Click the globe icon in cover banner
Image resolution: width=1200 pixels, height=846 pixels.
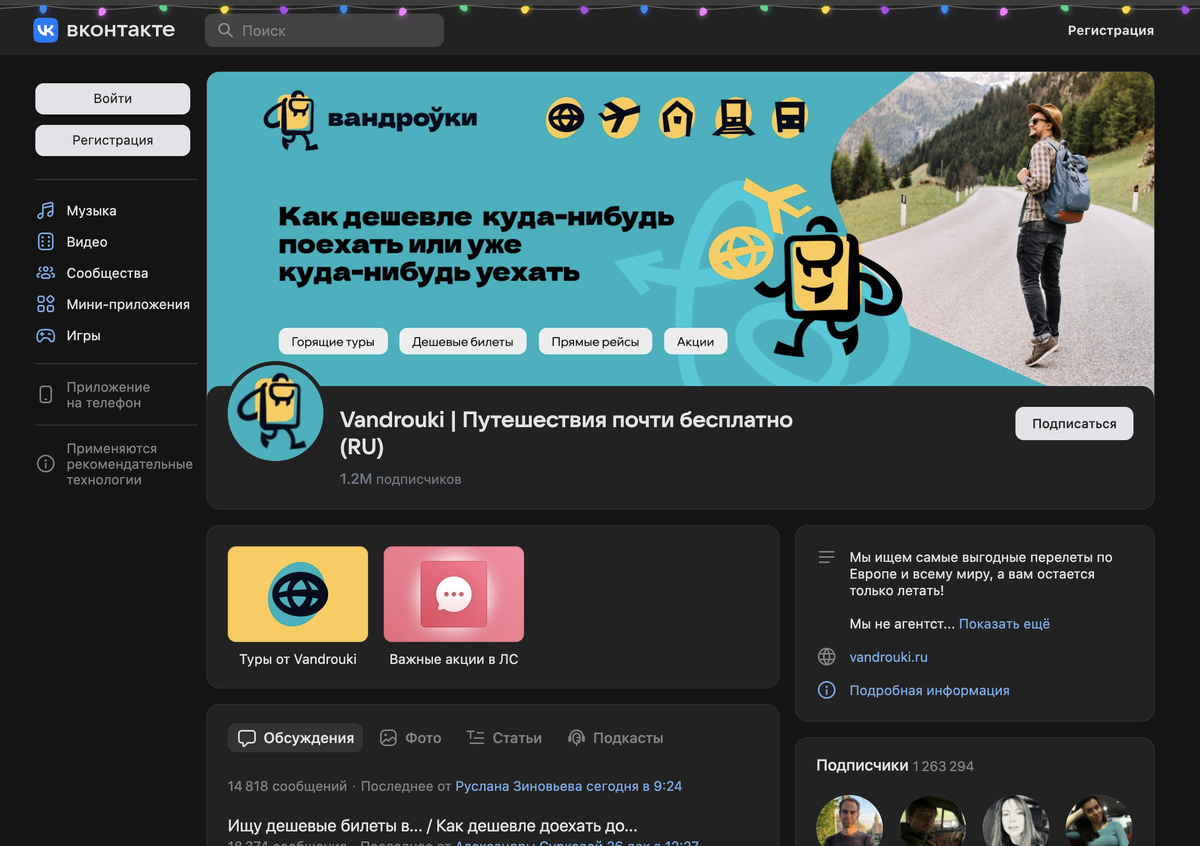[565, 118]
